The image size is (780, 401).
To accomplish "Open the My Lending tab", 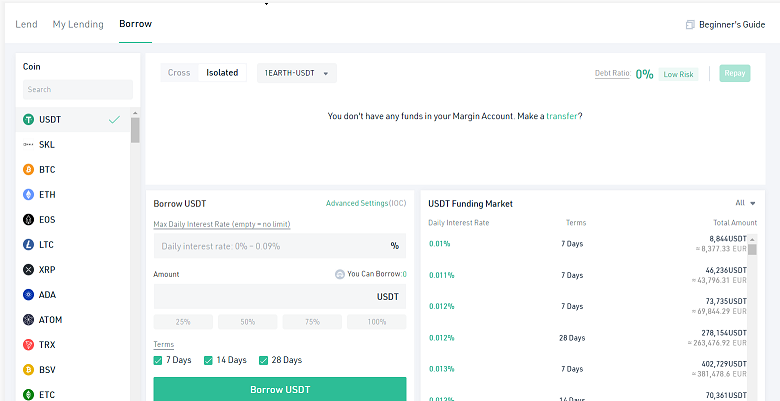I will pos(78,24).
